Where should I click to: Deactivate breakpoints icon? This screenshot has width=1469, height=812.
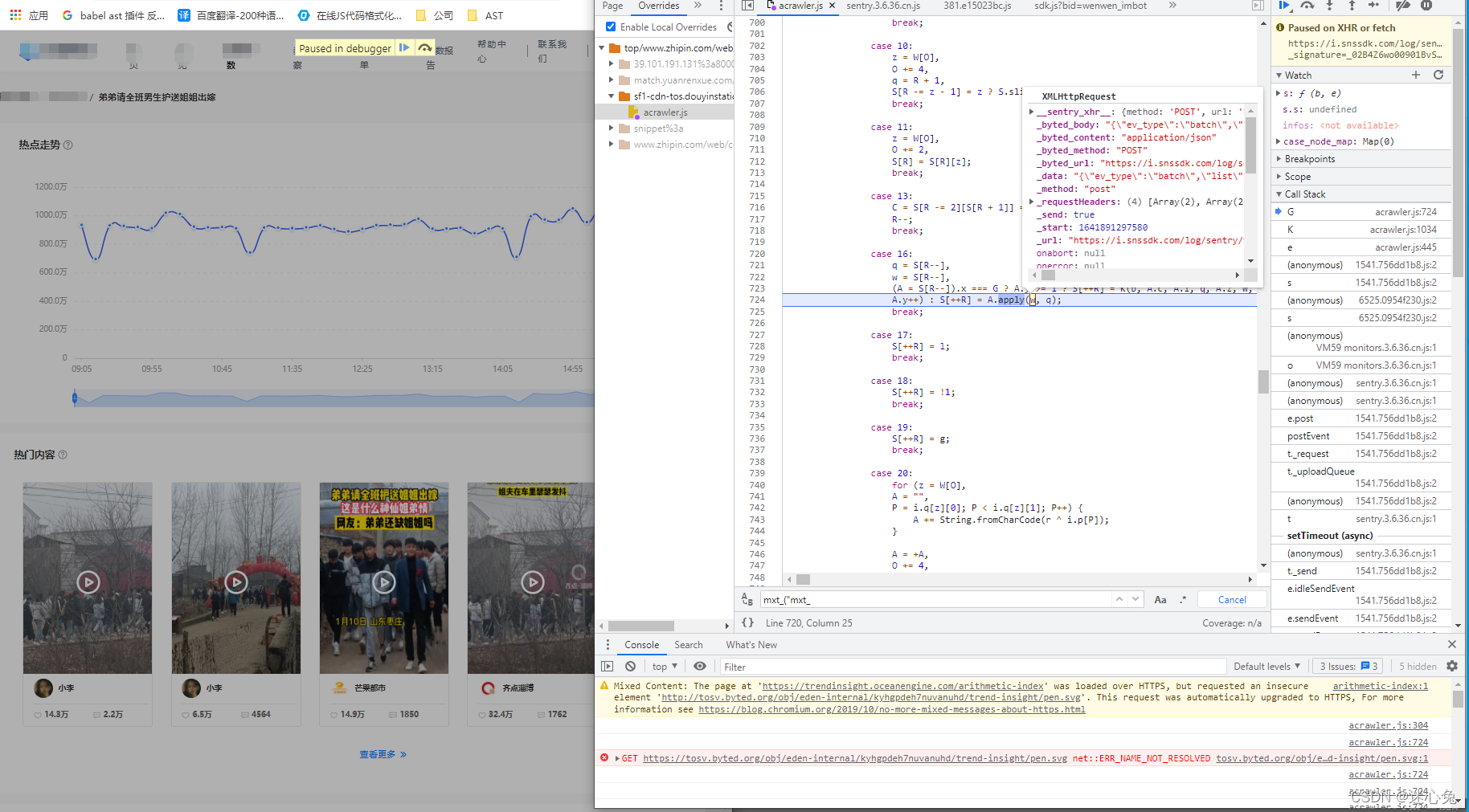coord(1403,6)
